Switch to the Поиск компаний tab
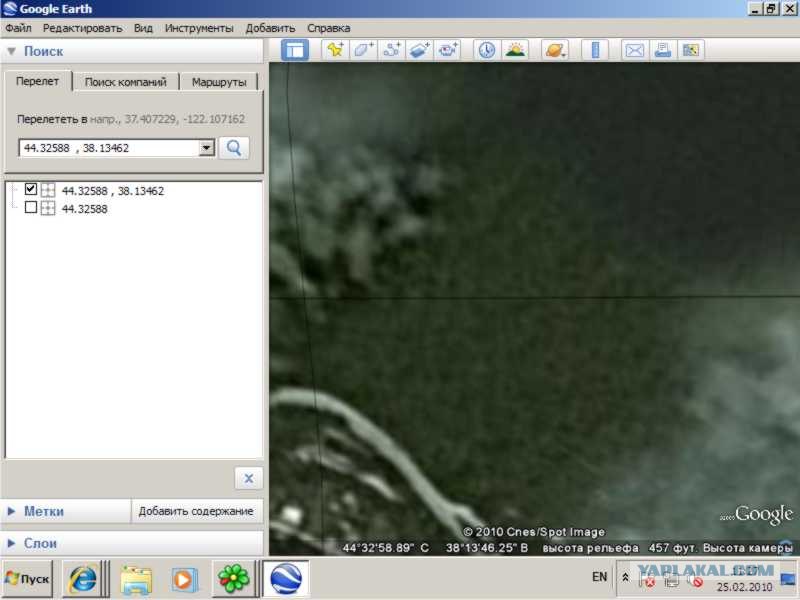 126,82
